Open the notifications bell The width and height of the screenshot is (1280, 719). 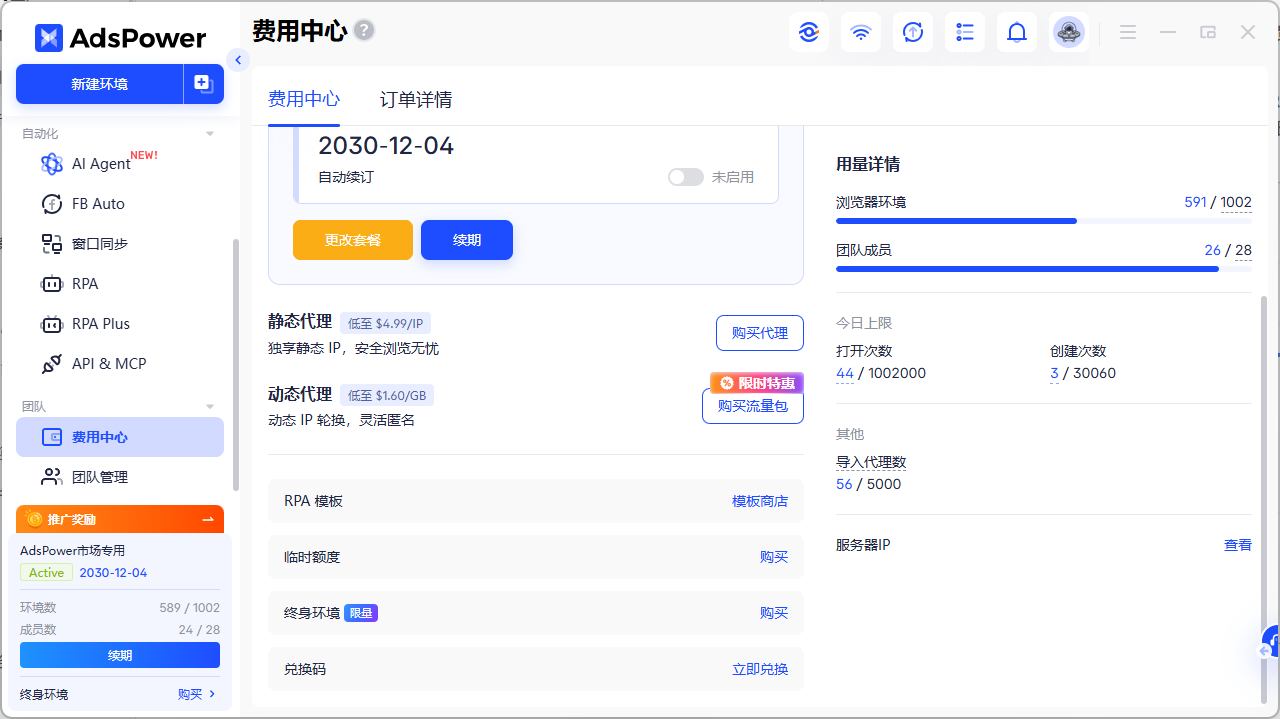point(1017,32)
